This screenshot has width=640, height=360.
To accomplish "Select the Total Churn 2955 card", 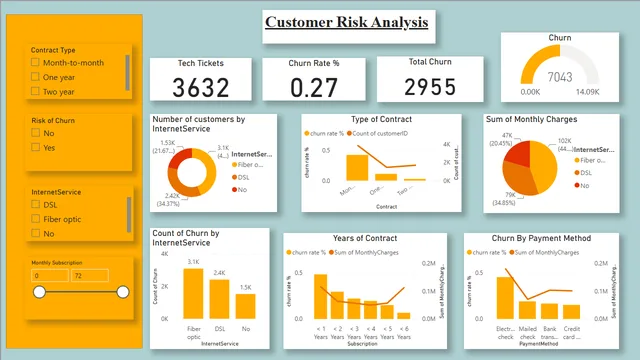I will pos(430,79).
